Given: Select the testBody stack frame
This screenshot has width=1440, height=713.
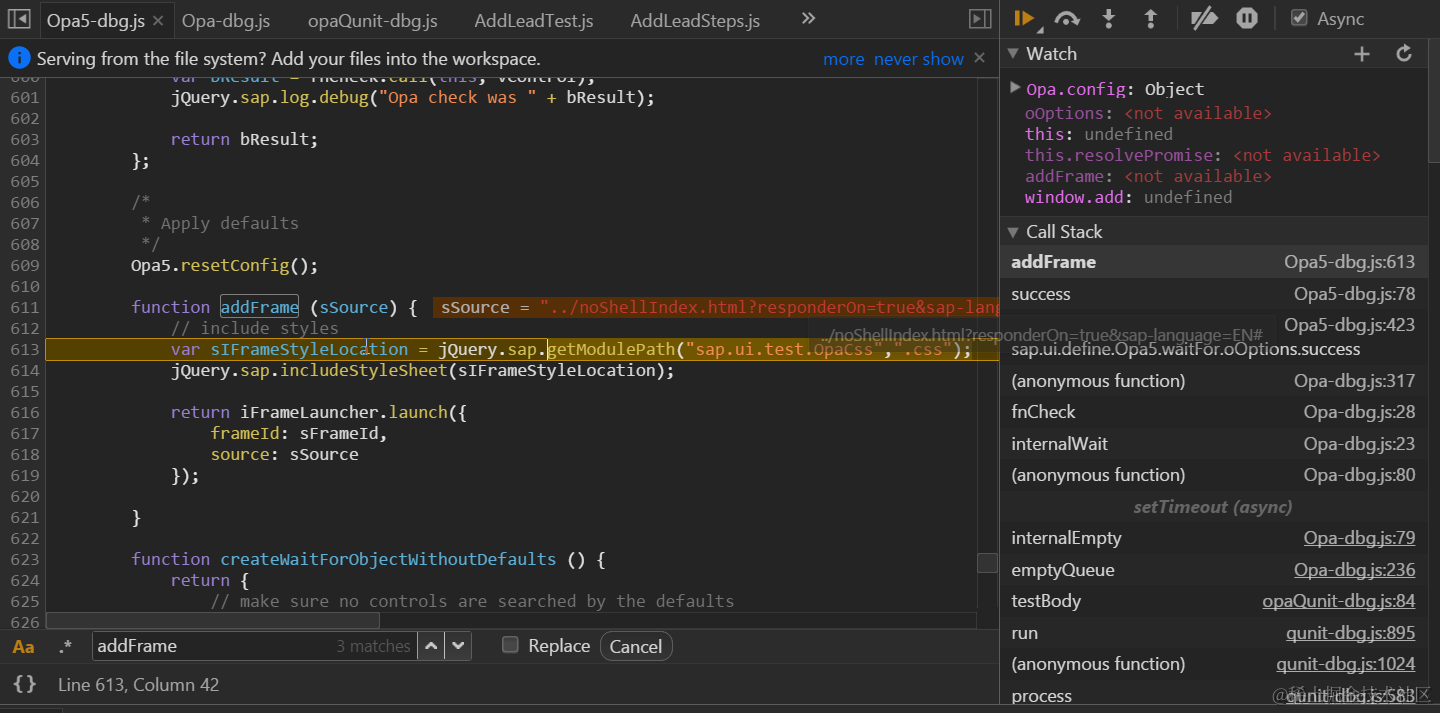Looking at the screenshot, I should point(1213,601).
